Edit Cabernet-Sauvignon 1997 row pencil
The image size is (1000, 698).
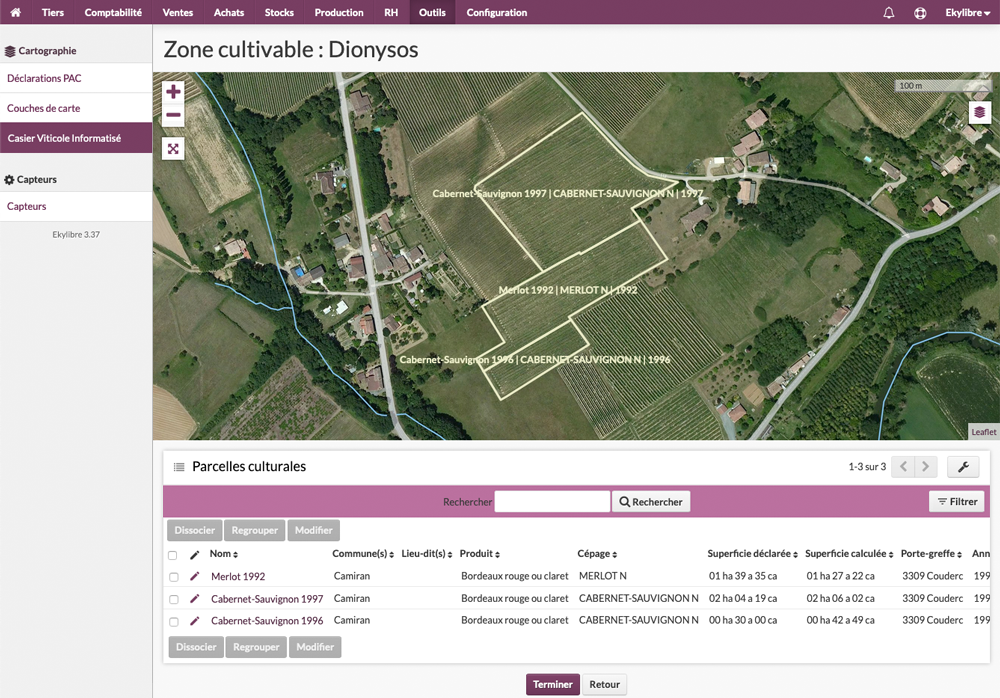click(x=195, y=598)
